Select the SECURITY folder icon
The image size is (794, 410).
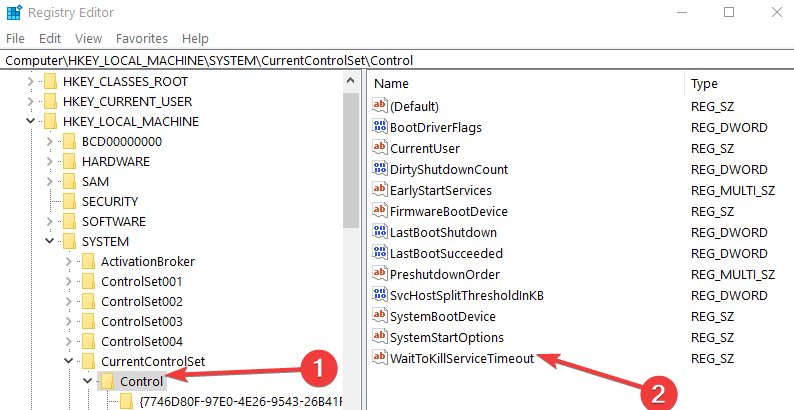69,201
